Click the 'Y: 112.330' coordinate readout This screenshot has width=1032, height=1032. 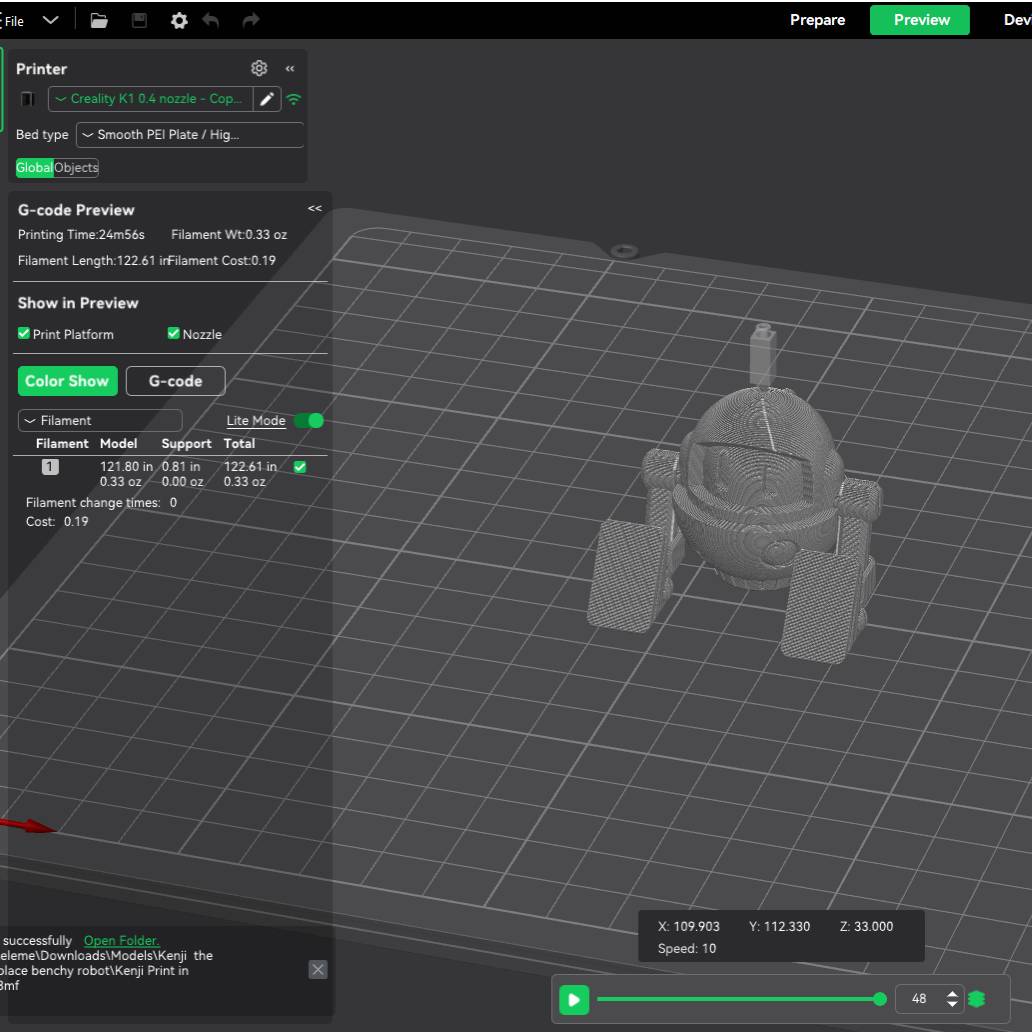click(779, 927)
